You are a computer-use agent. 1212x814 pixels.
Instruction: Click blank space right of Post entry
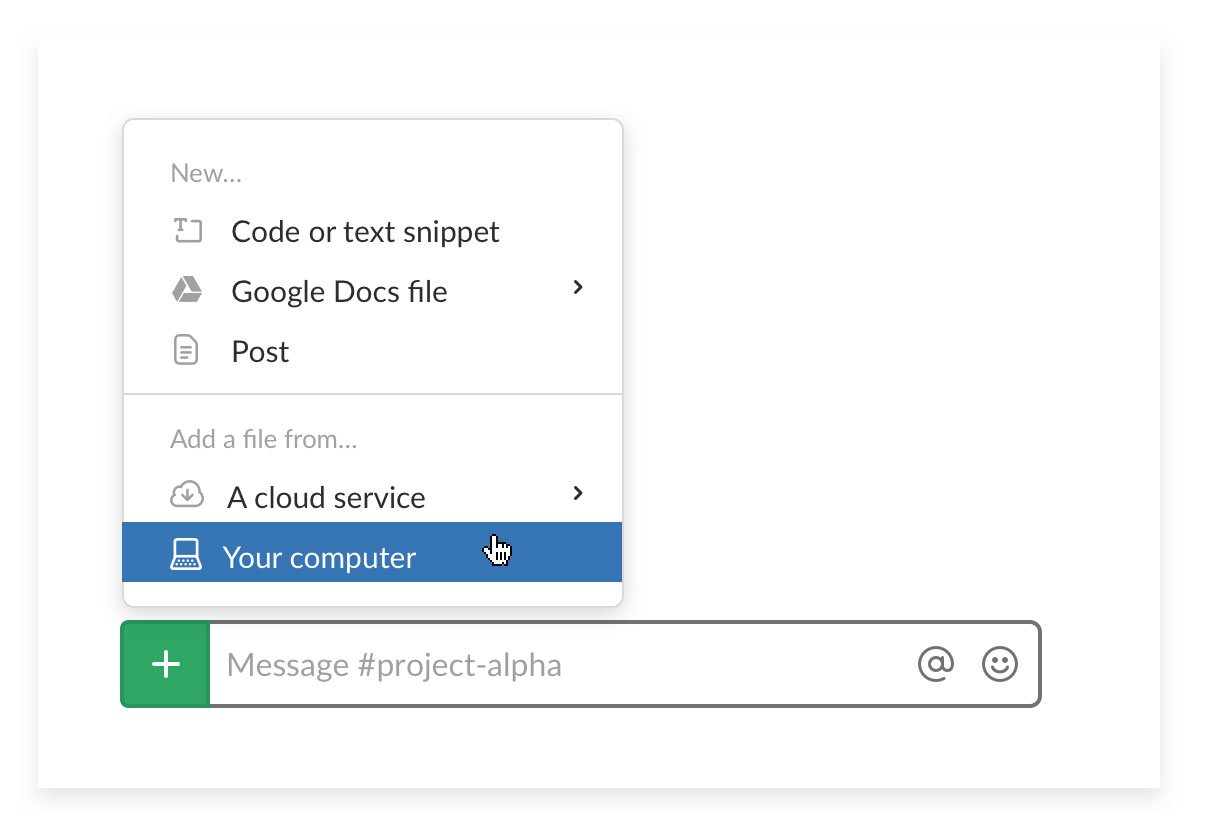[x=450, y=352]
